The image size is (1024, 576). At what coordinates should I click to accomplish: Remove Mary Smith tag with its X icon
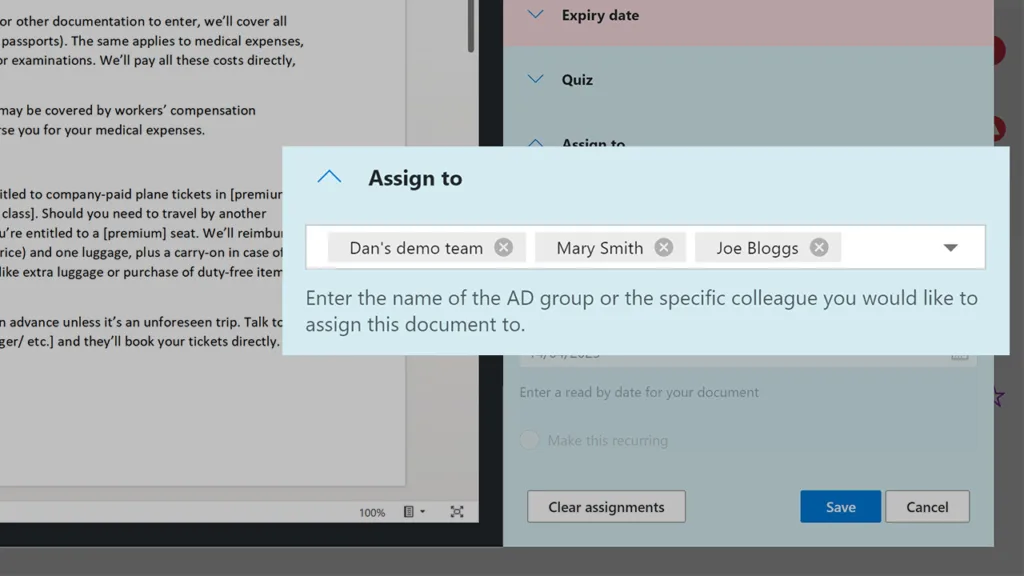[x=664, y=248]
